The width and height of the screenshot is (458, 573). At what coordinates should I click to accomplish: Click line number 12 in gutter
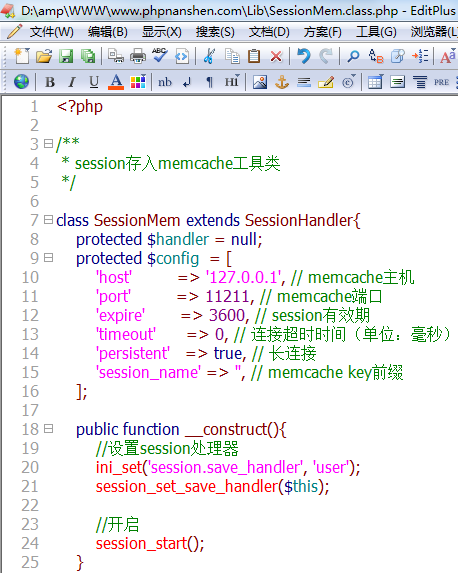point(30,315)
